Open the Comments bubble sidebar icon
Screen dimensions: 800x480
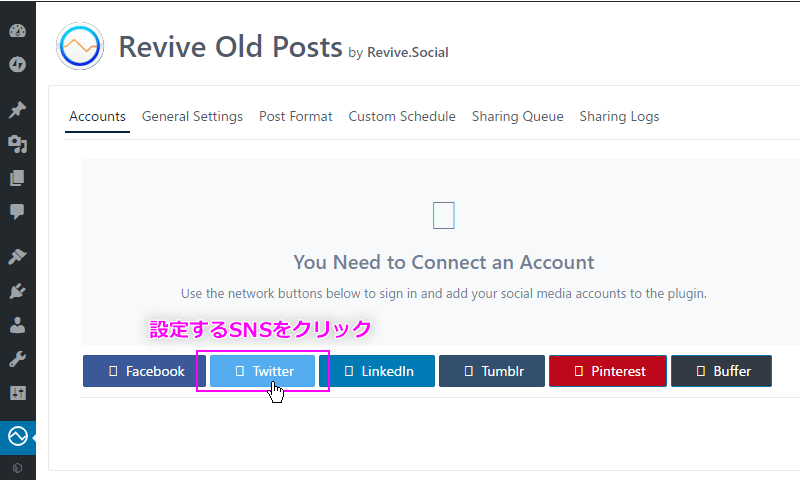click(17, 211)
